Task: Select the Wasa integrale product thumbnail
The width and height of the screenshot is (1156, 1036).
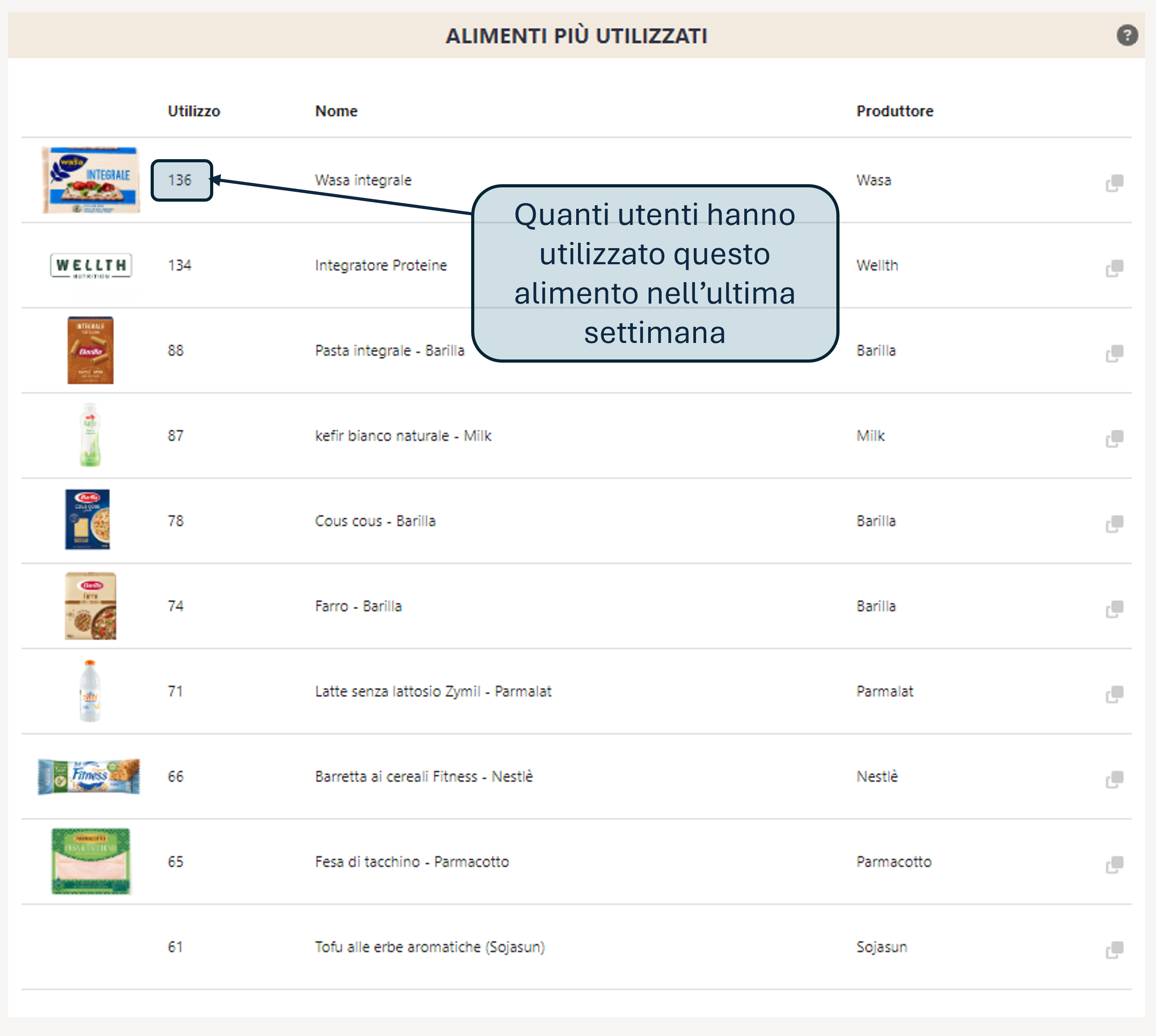Action: click(91, 180)
